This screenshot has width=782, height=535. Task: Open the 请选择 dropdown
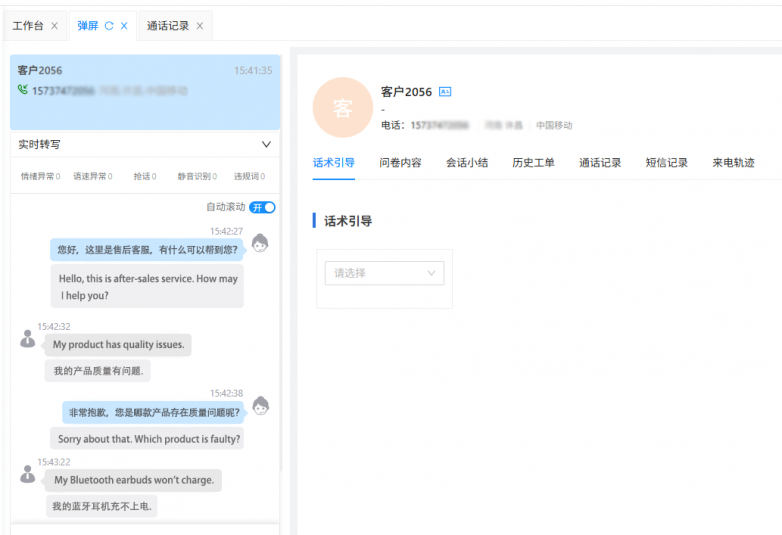coord(385,273)
